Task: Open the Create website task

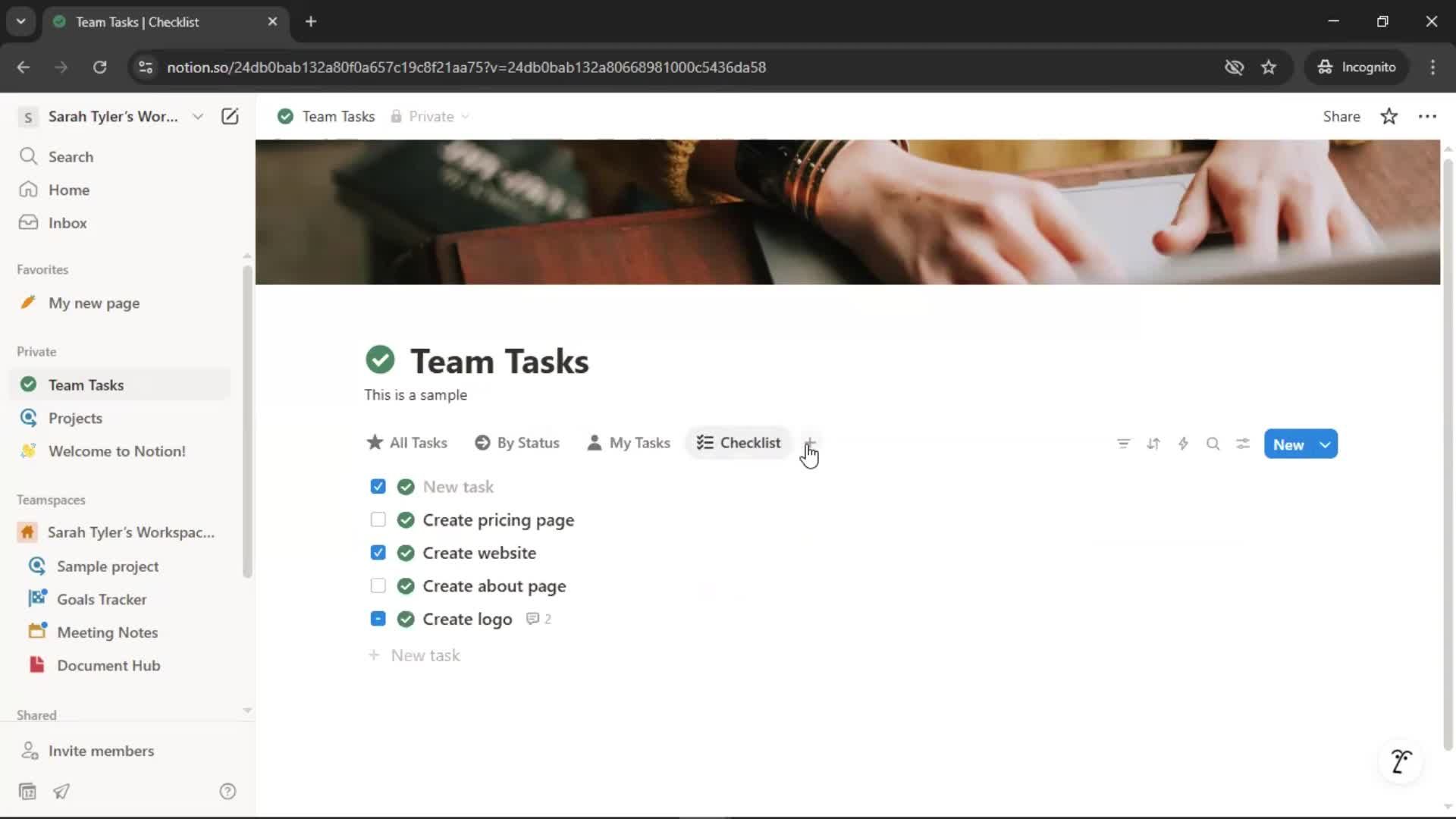Action: pos(479,553)
